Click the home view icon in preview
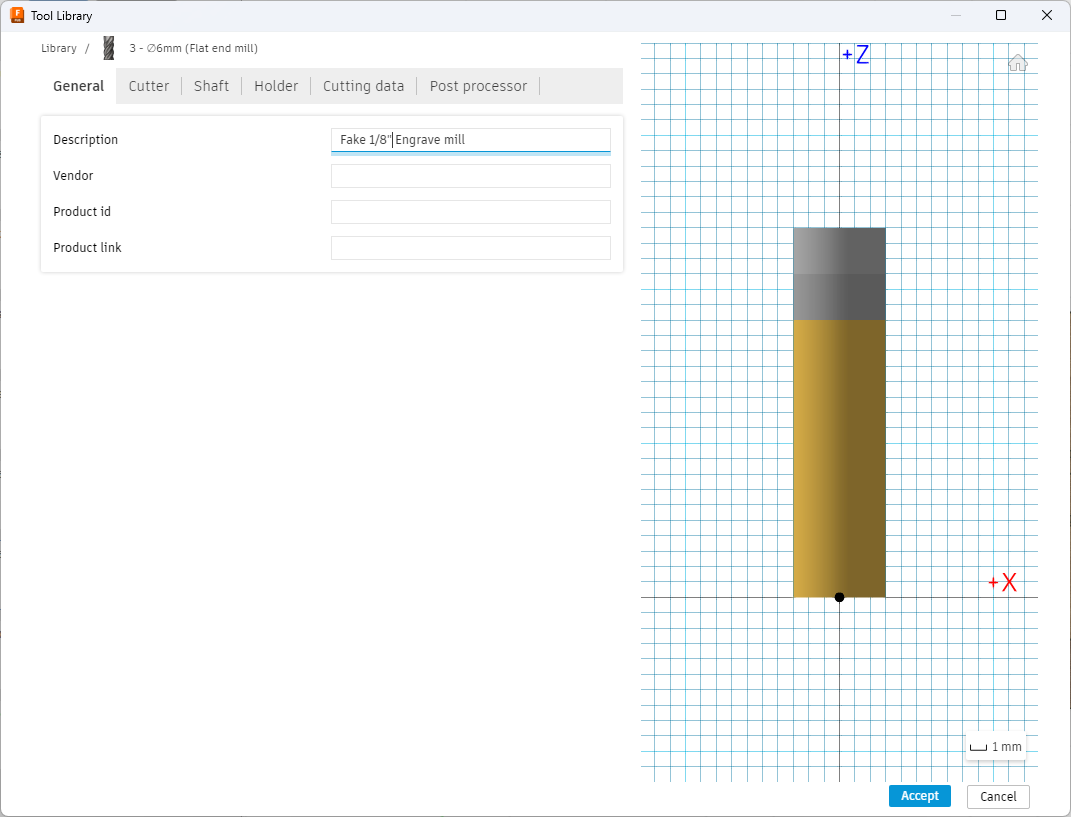This screenshot has width=1071, height=817. [1017, 63]
